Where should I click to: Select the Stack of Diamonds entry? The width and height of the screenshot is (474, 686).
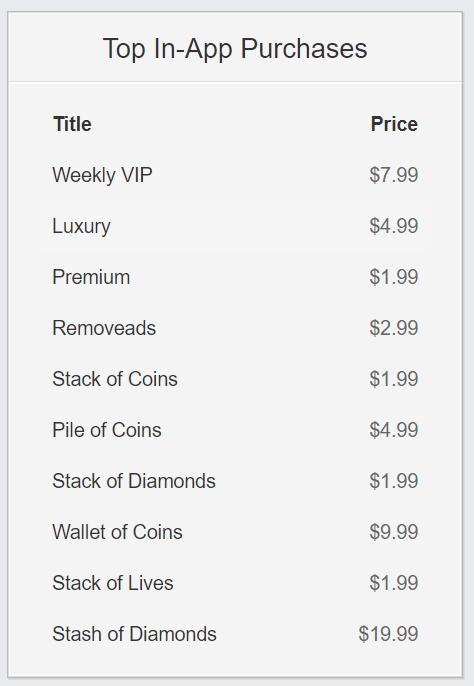pyautogui.click(x=134, y=481)
